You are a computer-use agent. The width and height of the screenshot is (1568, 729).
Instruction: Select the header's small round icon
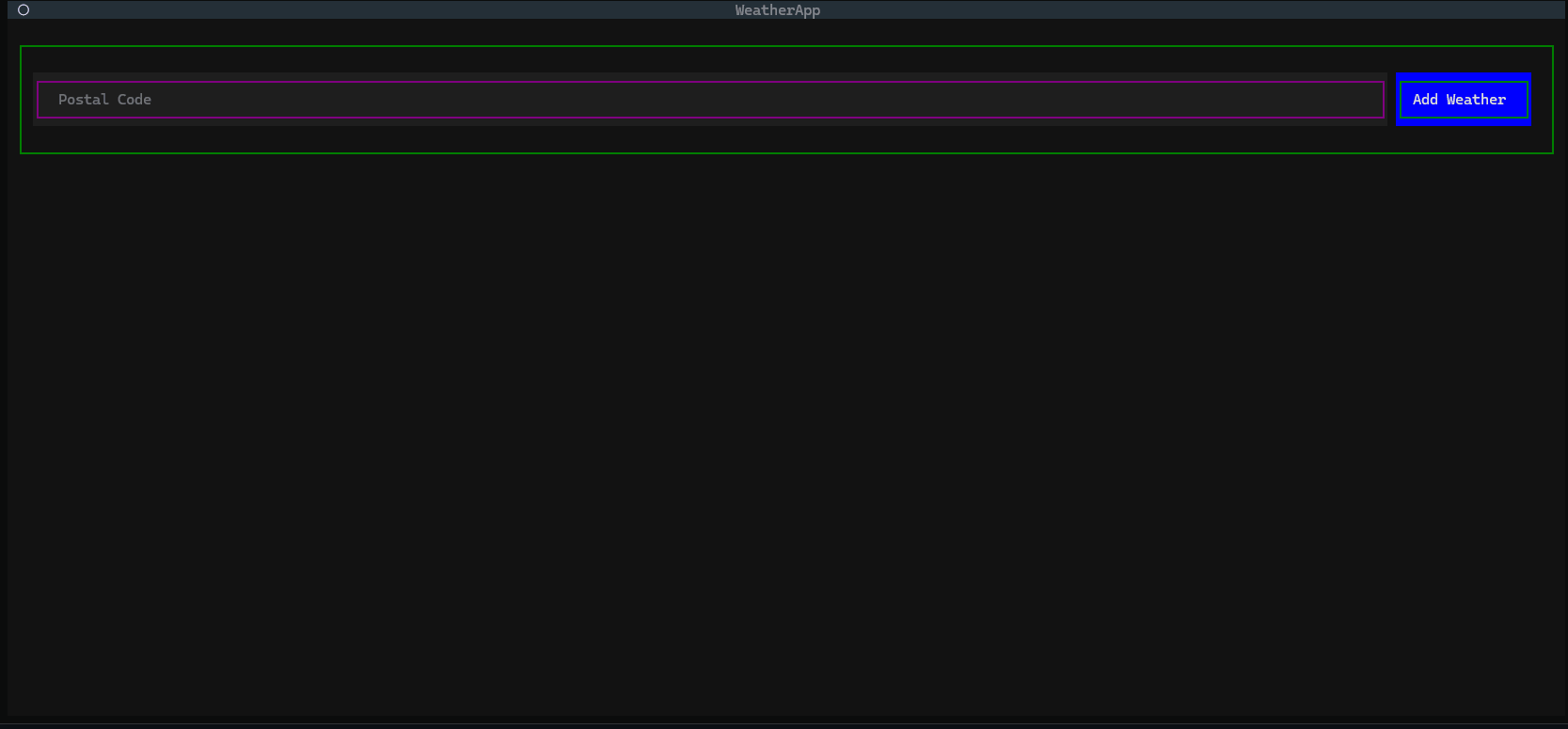pyautogui.click(x=24, y=10)
